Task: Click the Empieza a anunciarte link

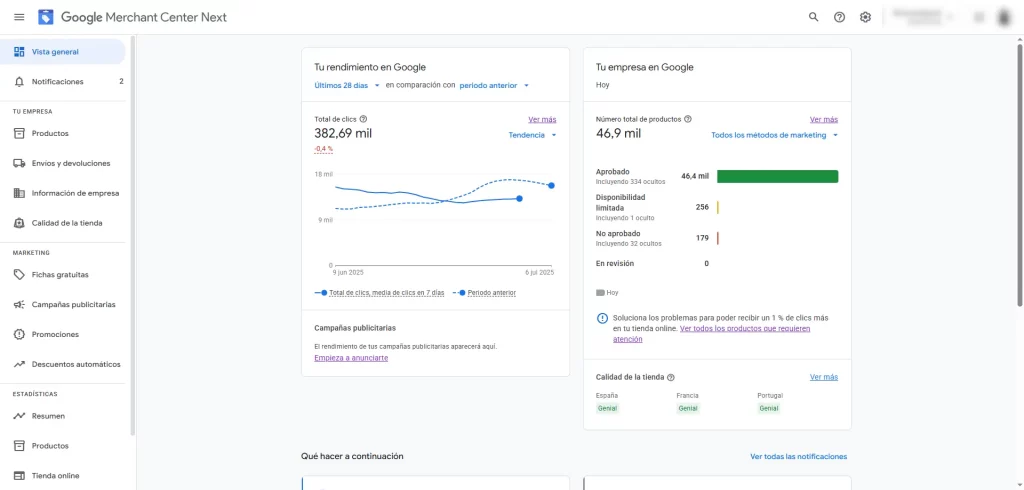Action: [351, 358]
